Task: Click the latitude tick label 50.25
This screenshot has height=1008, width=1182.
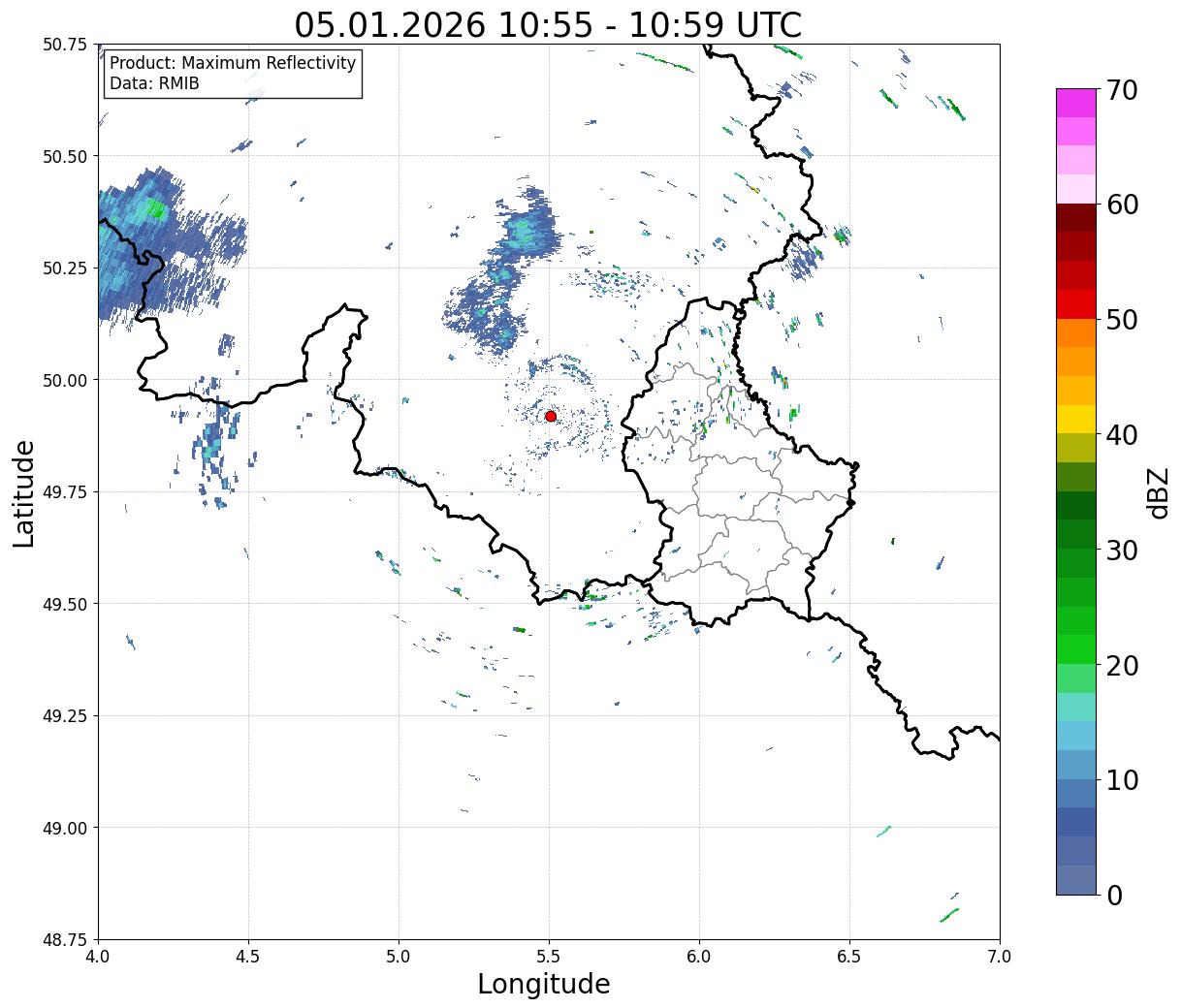Action: (x=65, y=268)
